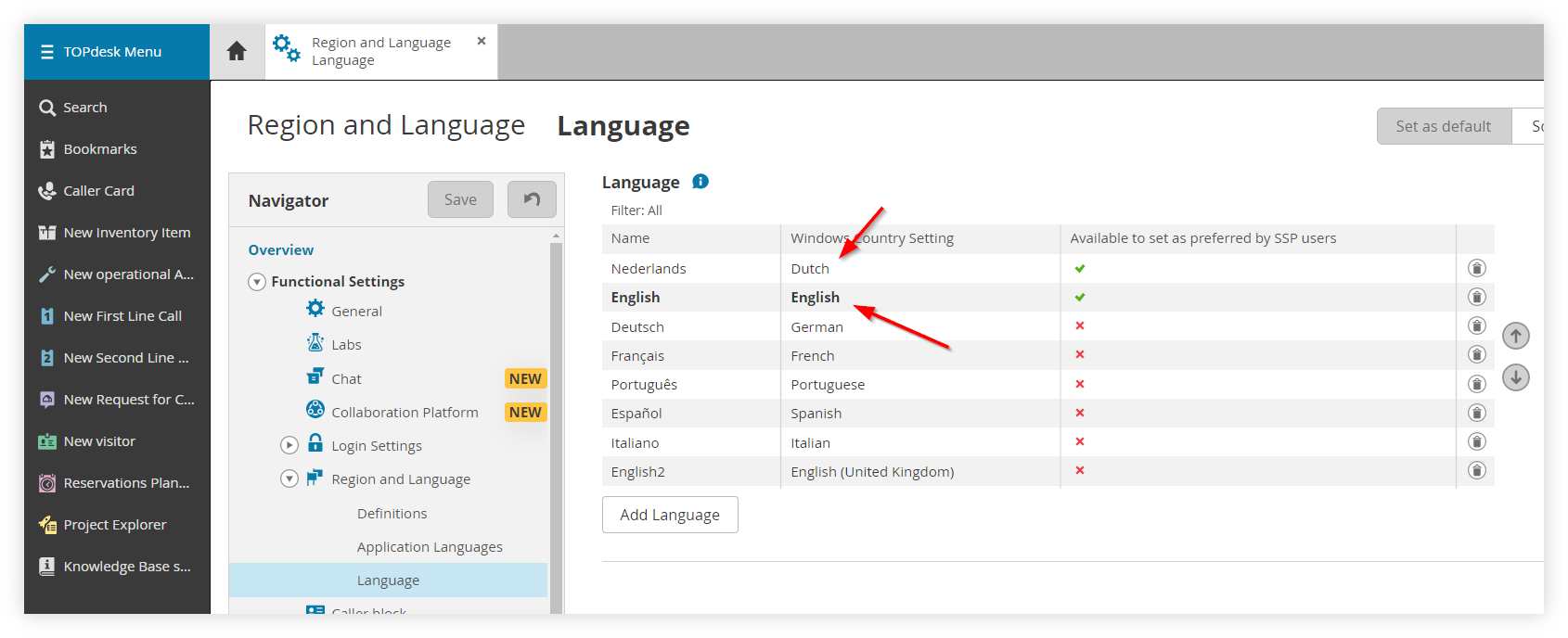Move selected language up with arrow
The width and height of the screenshot is (1568, 638).
coord(1516,336)
